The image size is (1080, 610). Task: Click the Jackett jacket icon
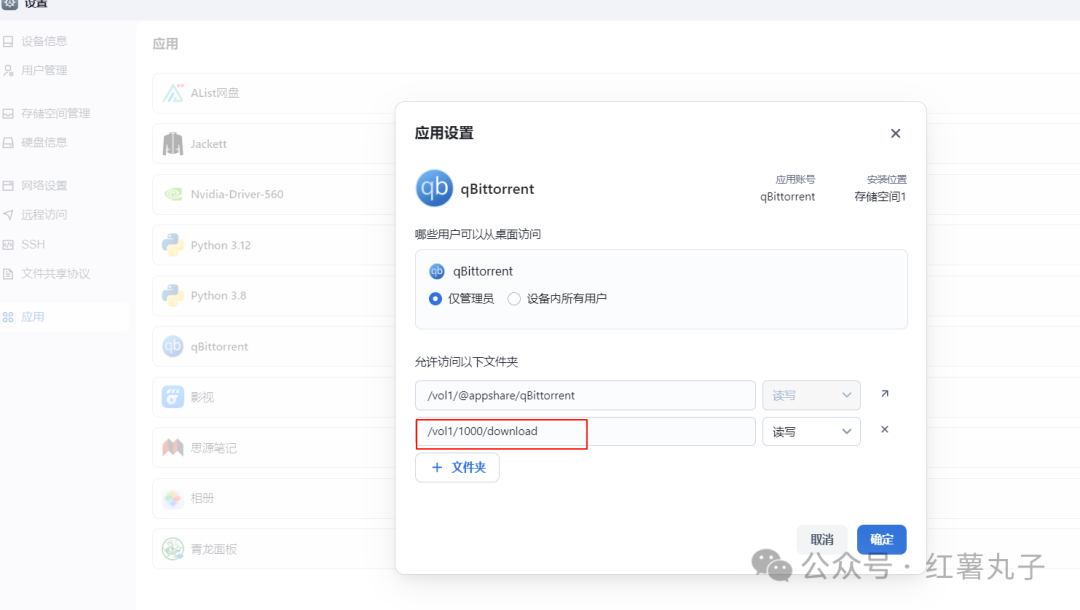click(x=173, y=144)
